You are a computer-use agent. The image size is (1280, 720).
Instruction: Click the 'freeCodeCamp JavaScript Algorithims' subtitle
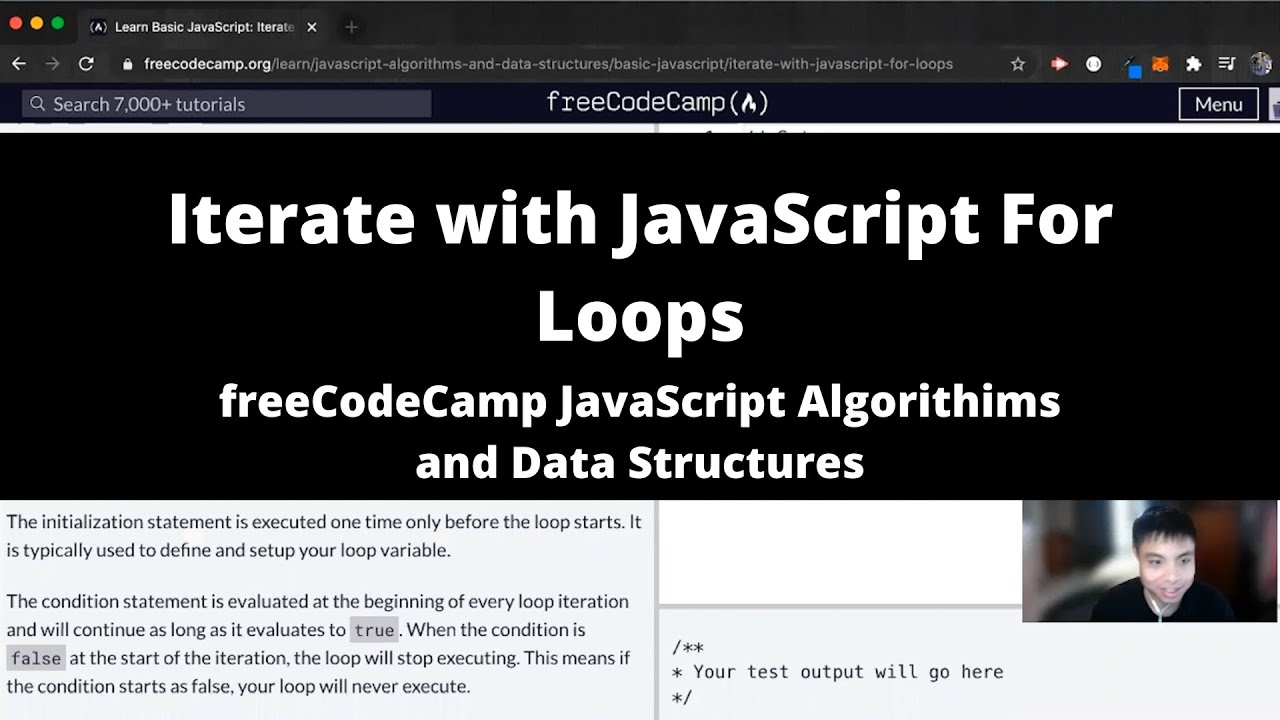click(x=640, y=431)
